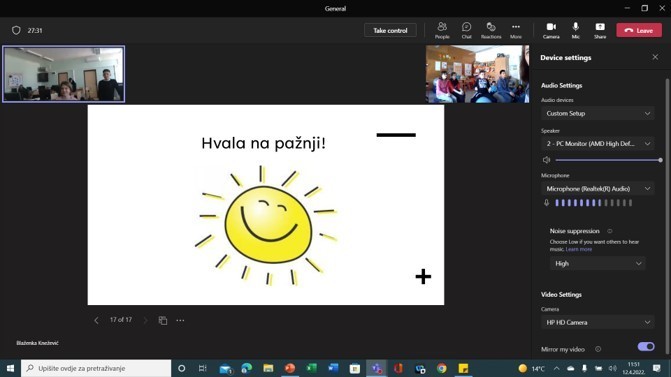This screenshot has width=671, height=377.
Task: Click Mirror my video info icon
Action: pyautogui.click(x=598, y=349)
